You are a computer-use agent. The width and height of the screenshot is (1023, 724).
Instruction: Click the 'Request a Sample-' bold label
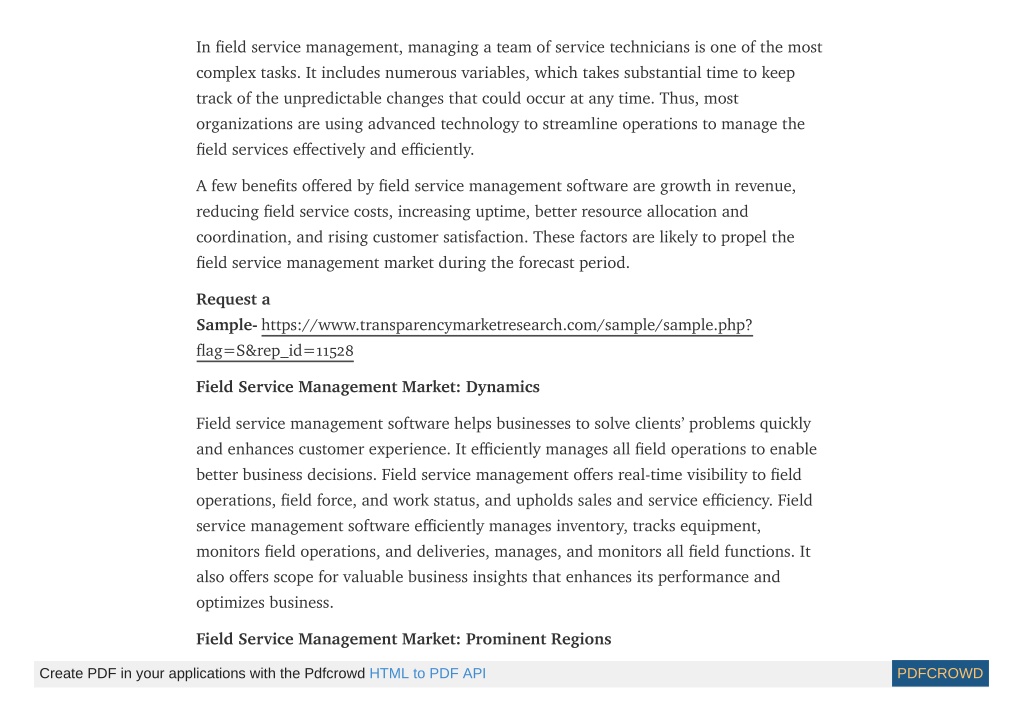point(233,312)
